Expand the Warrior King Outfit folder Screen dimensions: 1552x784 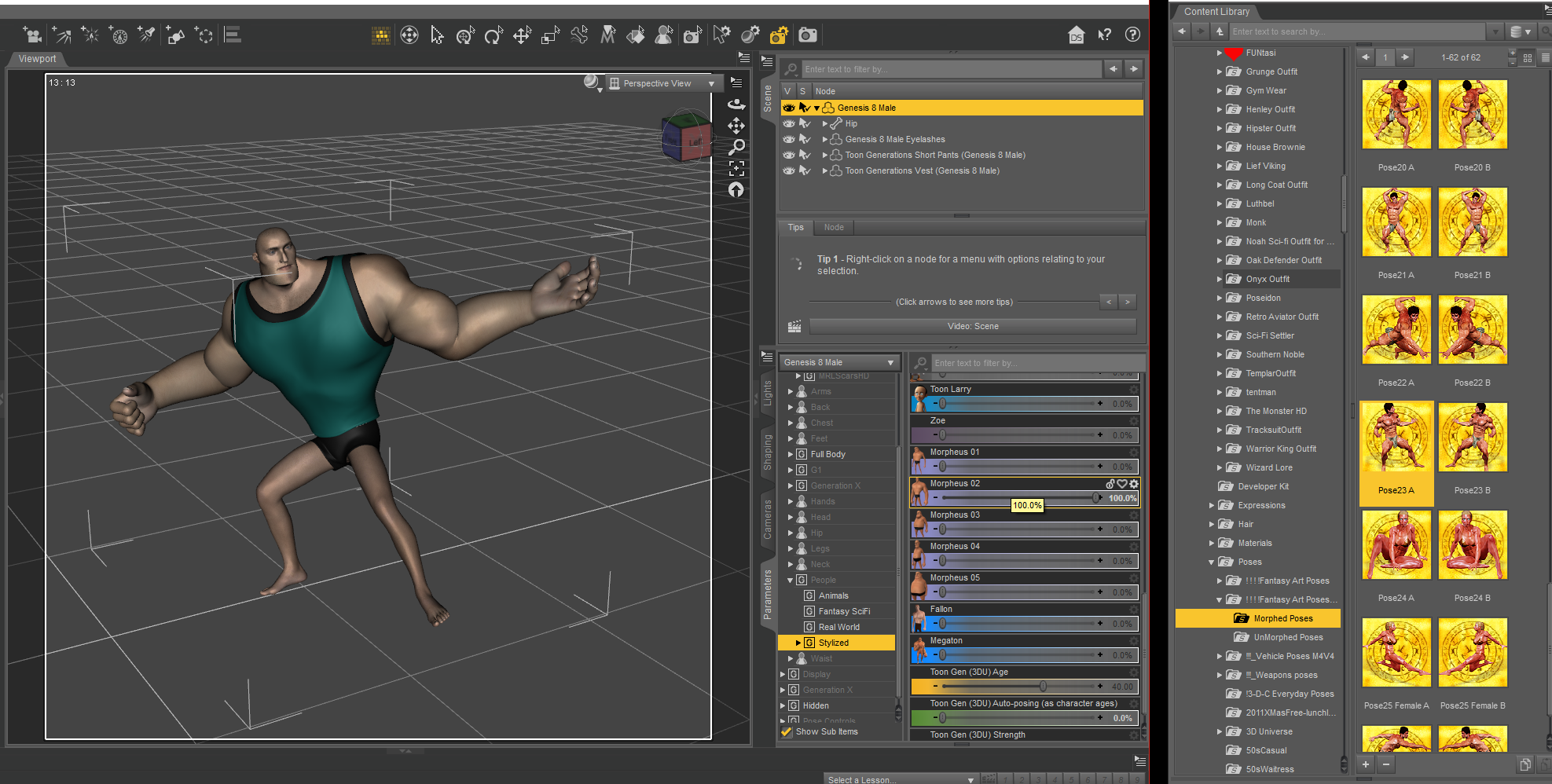(1220, 449)
